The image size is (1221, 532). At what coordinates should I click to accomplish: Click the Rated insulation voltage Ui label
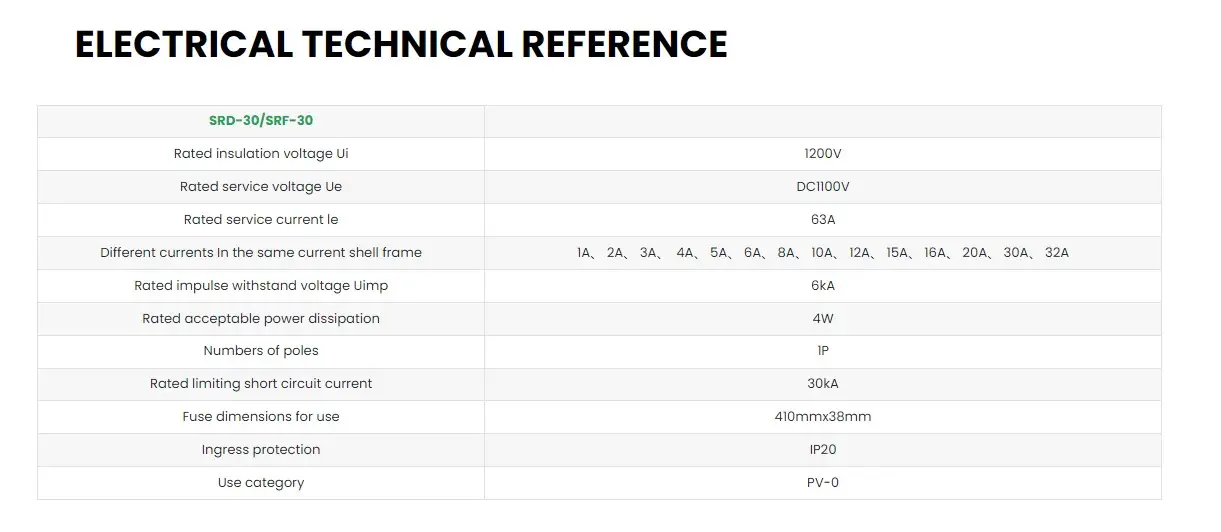click(x=261, y=154)
